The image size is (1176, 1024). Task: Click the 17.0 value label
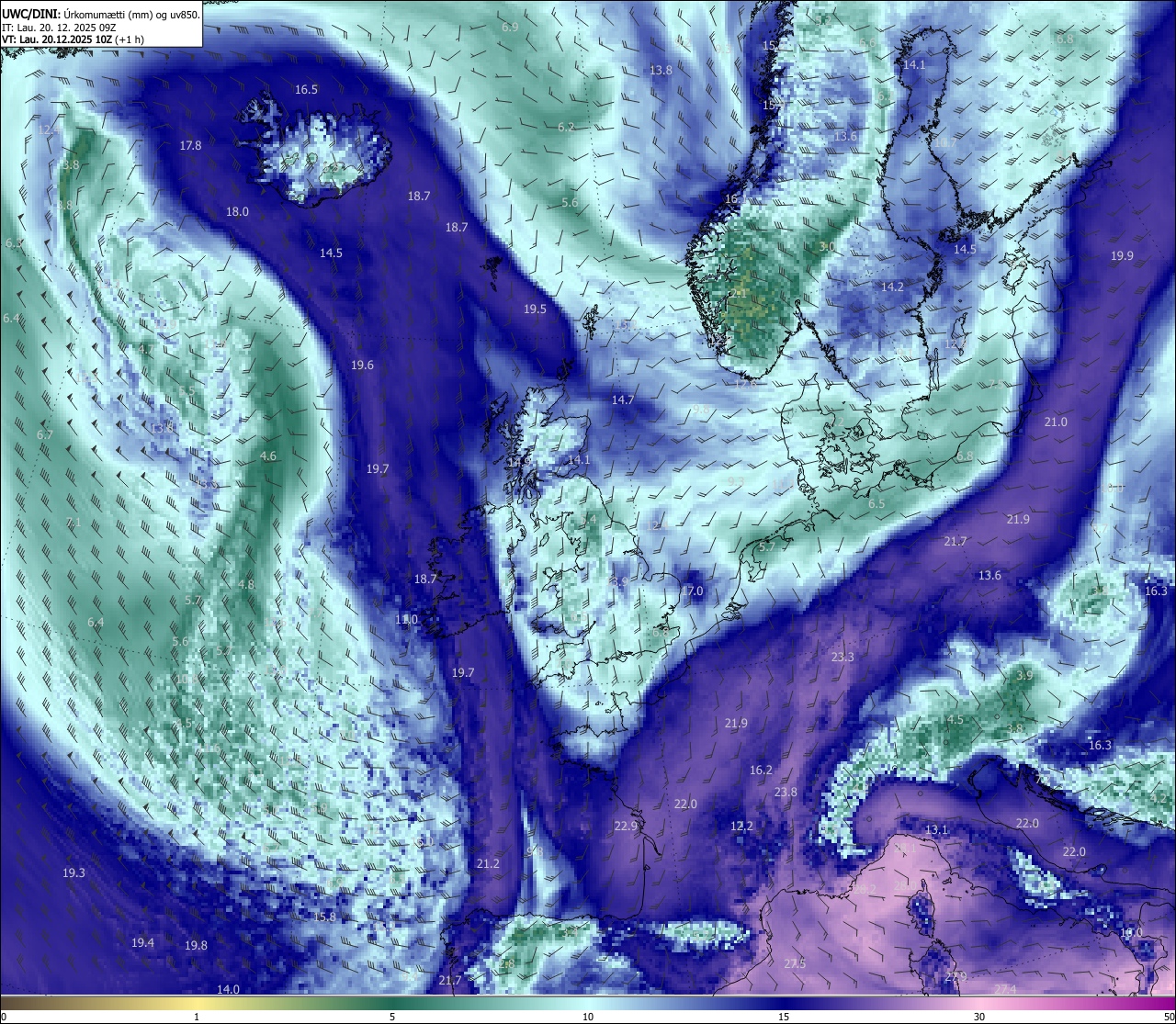[692, 591]
